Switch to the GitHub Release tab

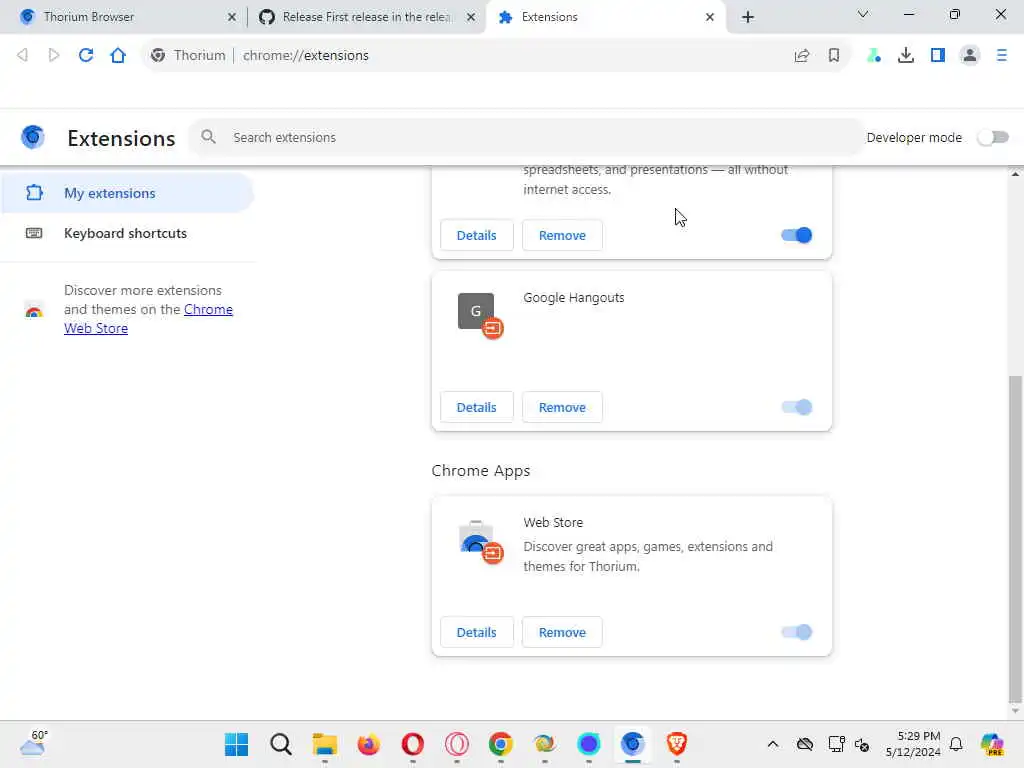(x=366, y=17)
